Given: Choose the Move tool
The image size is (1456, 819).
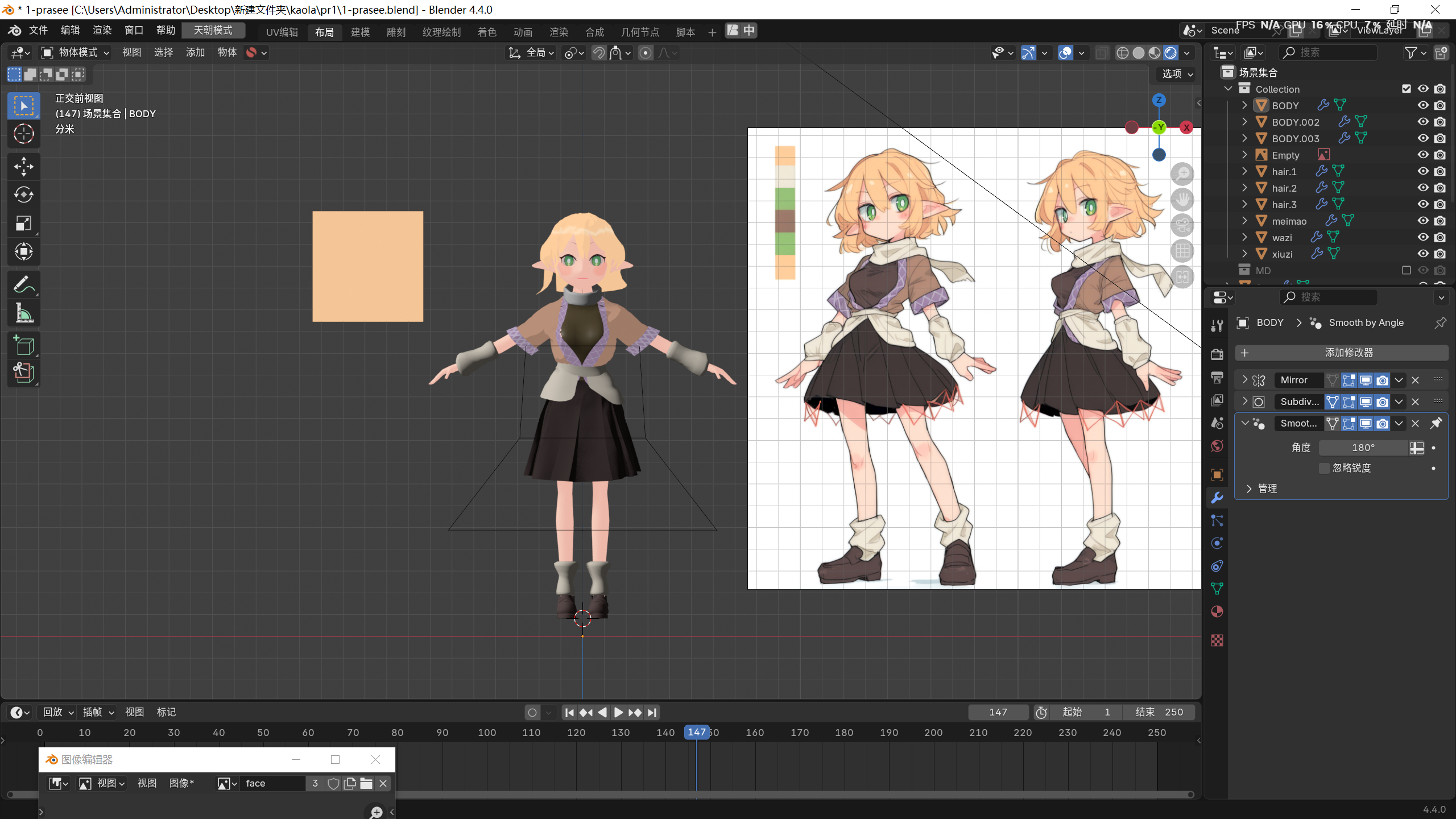Looking at the screenshot, I should point(23,167).
